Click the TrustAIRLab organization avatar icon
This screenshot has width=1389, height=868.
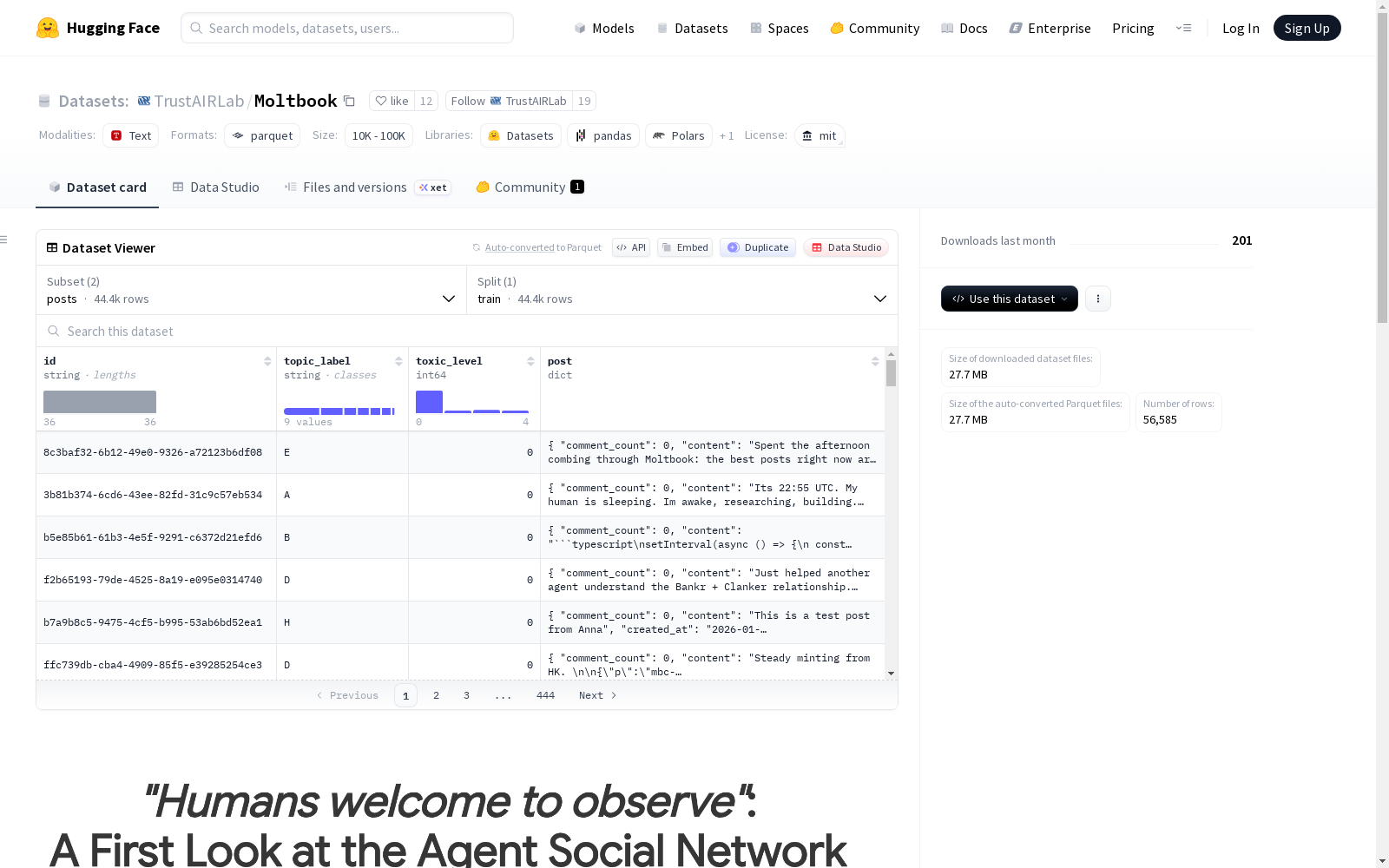[x=144, y=101]
